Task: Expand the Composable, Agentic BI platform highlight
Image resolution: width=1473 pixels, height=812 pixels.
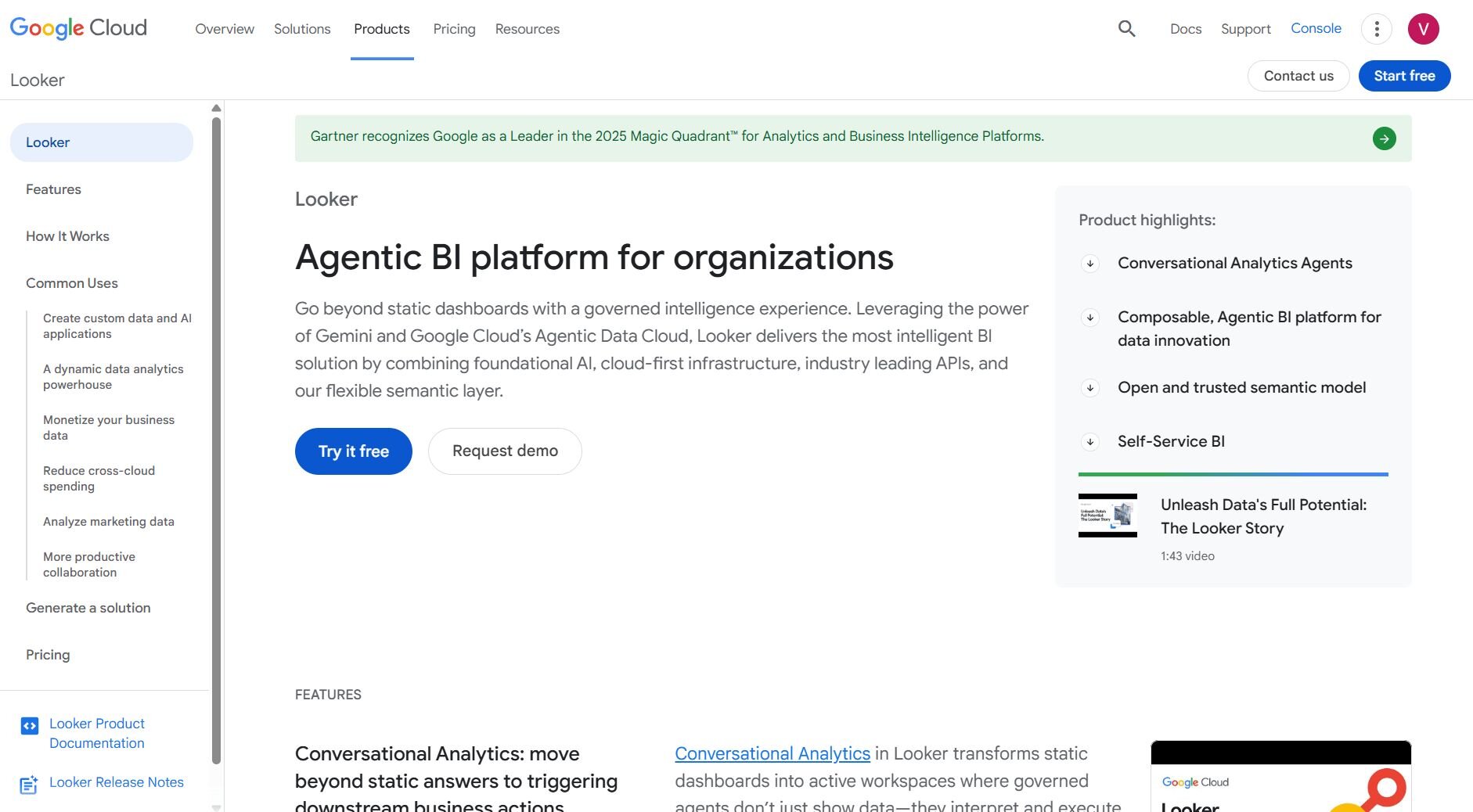Action: tap(1089, 318)
